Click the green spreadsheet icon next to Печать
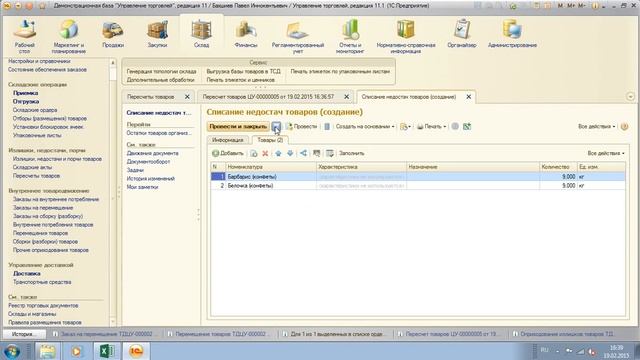The height and width of the screenshot is (360, 640). point(467,127)
